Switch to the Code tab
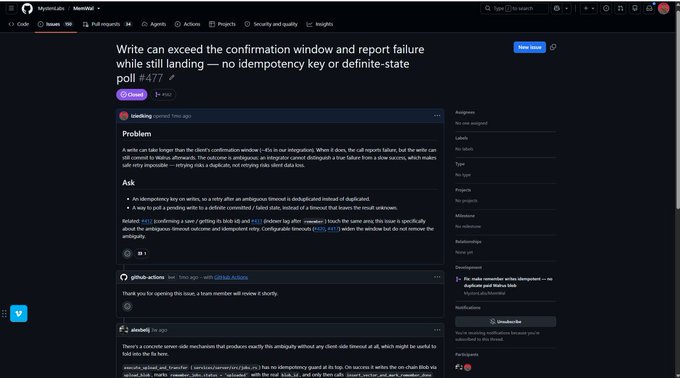 tap(19, 24)
